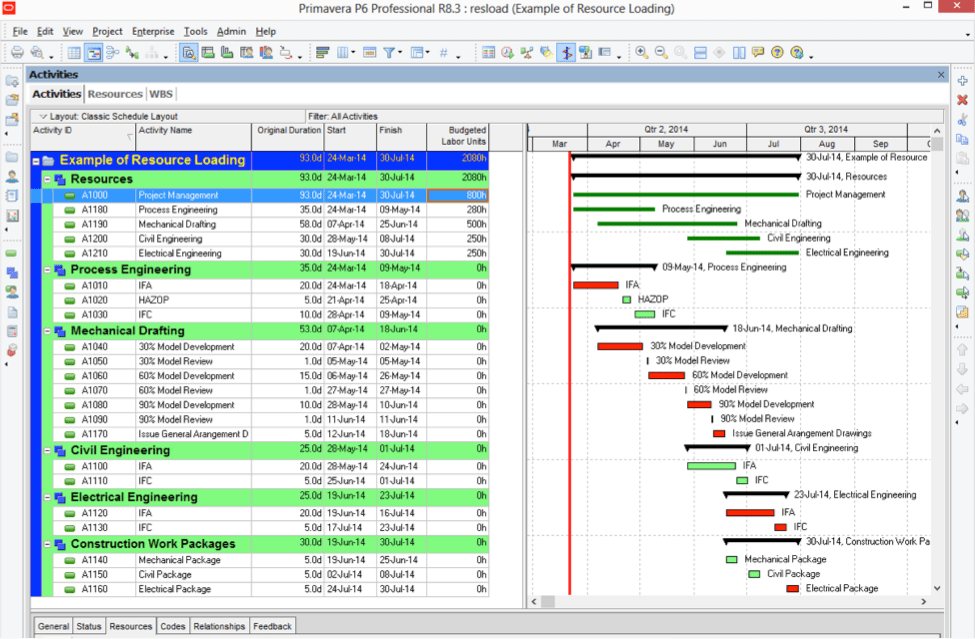Collapse the Process Engineering WBS group
The height and width of the screenshot is (639, 975).
click(47, 270)
